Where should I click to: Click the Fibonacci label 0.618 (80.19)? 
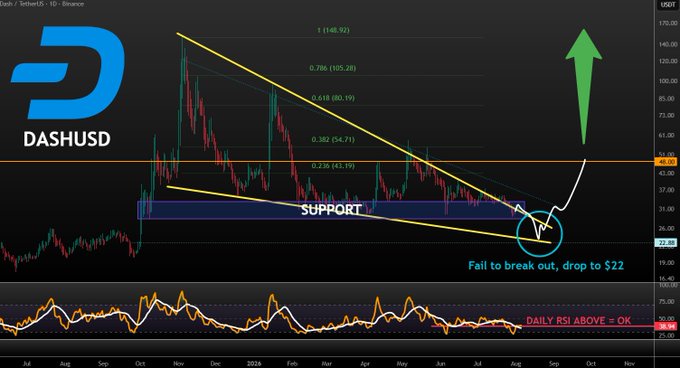tap(333, 98)
